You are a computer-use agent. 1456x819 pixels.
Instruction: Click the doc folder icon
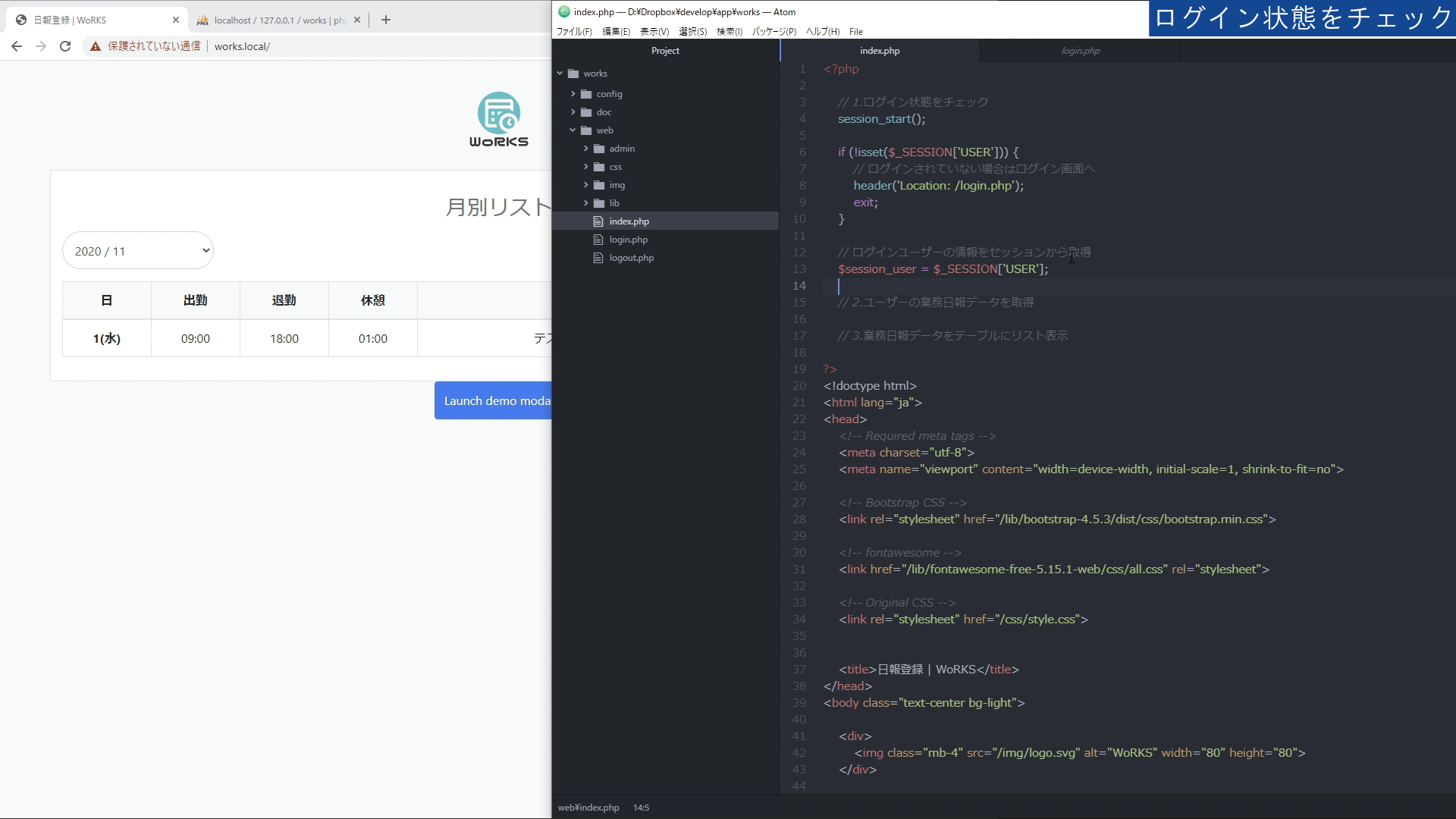coord(586,112)
